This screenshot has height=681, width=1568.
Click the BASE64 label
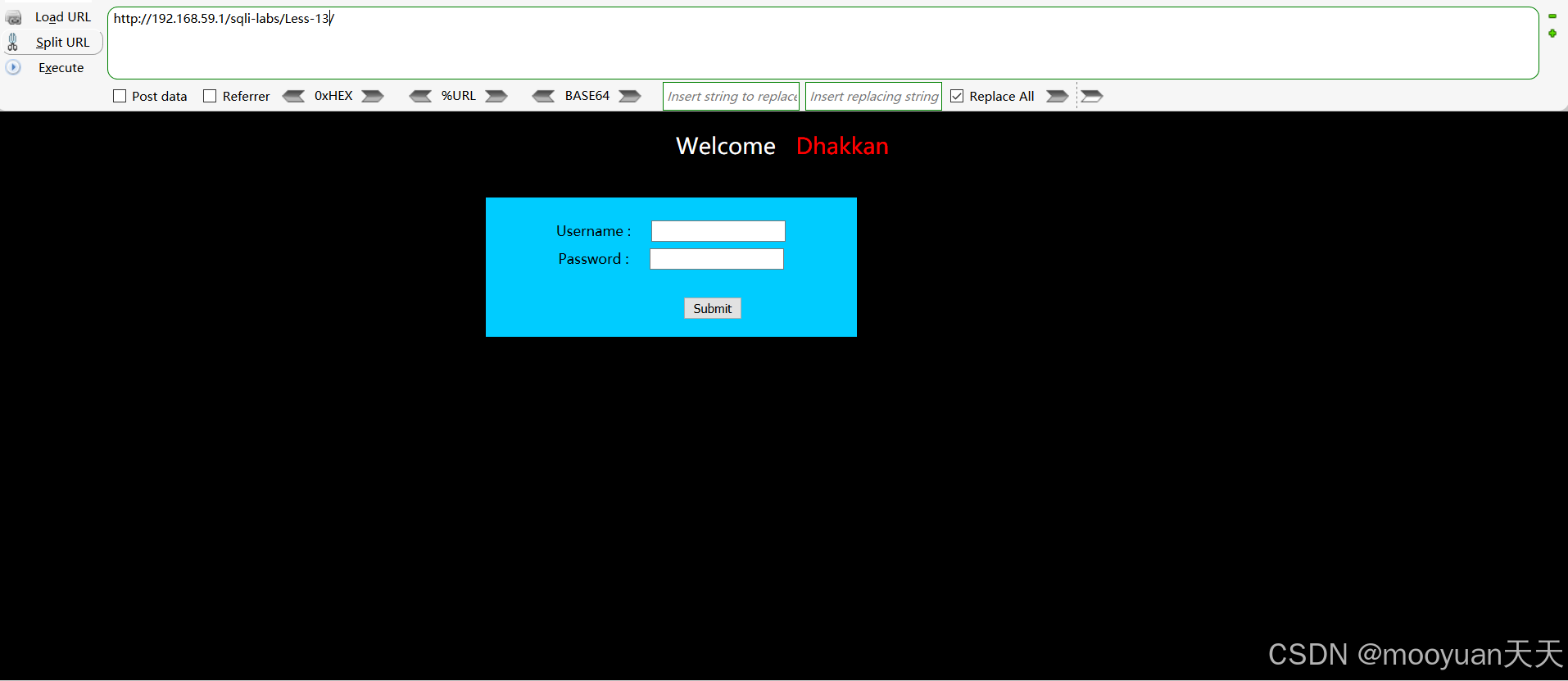point(587,96)
